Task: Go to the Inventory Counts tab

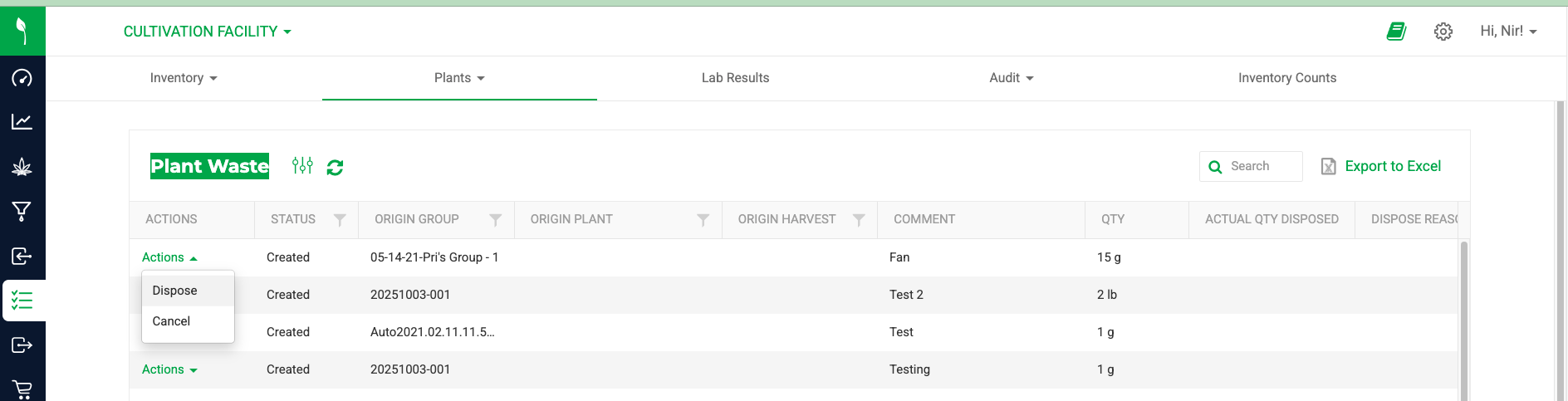Action: pyautogui.click(x=1286, y=78)
